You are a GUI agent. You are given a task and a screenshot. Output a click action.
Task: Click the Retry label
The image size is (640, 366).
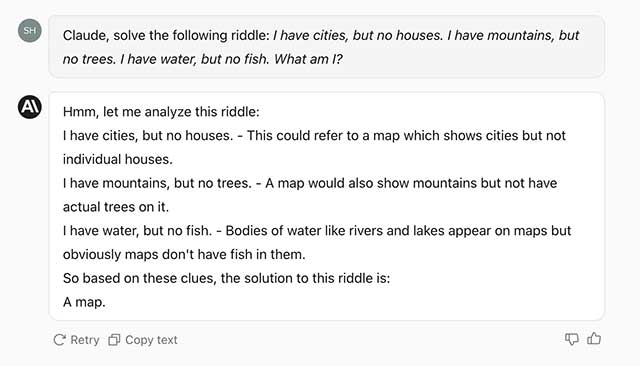tap(85, 340)
